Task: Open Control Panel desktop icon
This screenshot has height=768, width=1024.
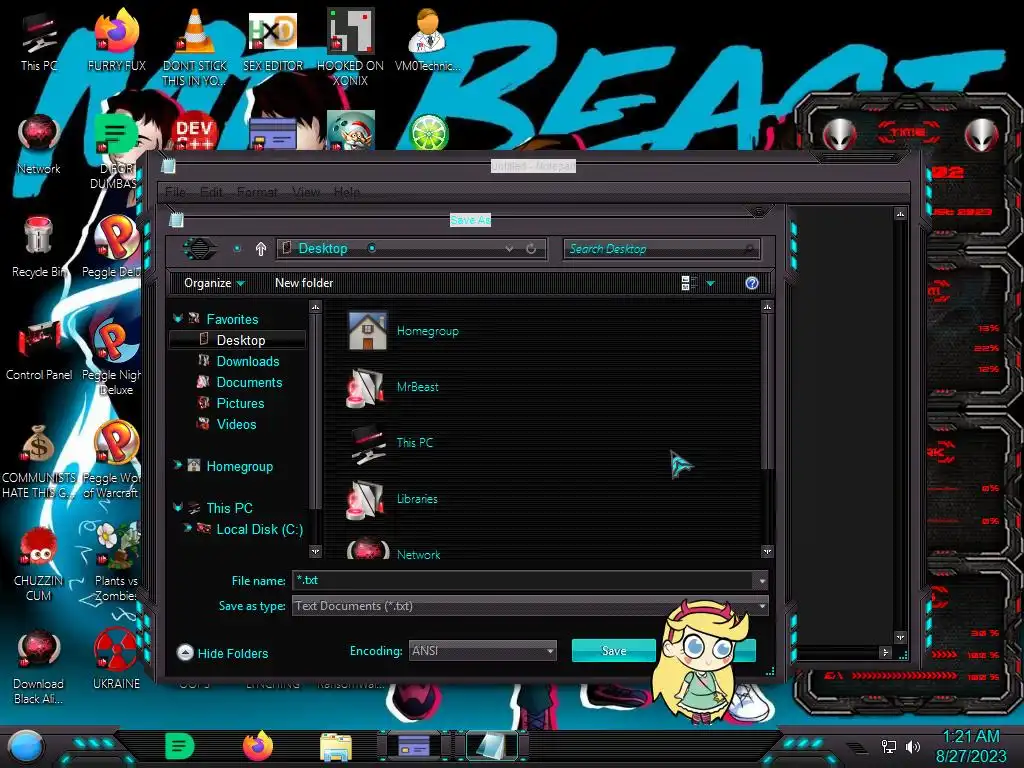Action: point(39,350)
